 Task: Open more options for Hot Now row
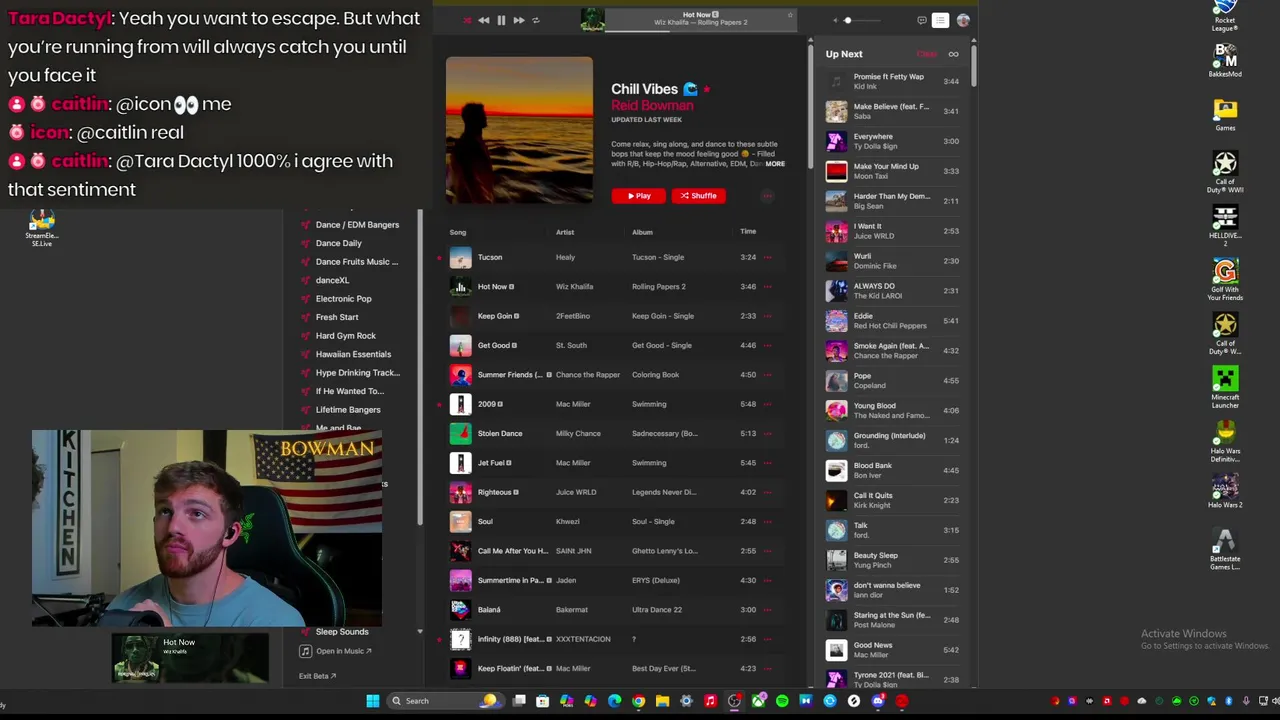click(x=768, y=287)
